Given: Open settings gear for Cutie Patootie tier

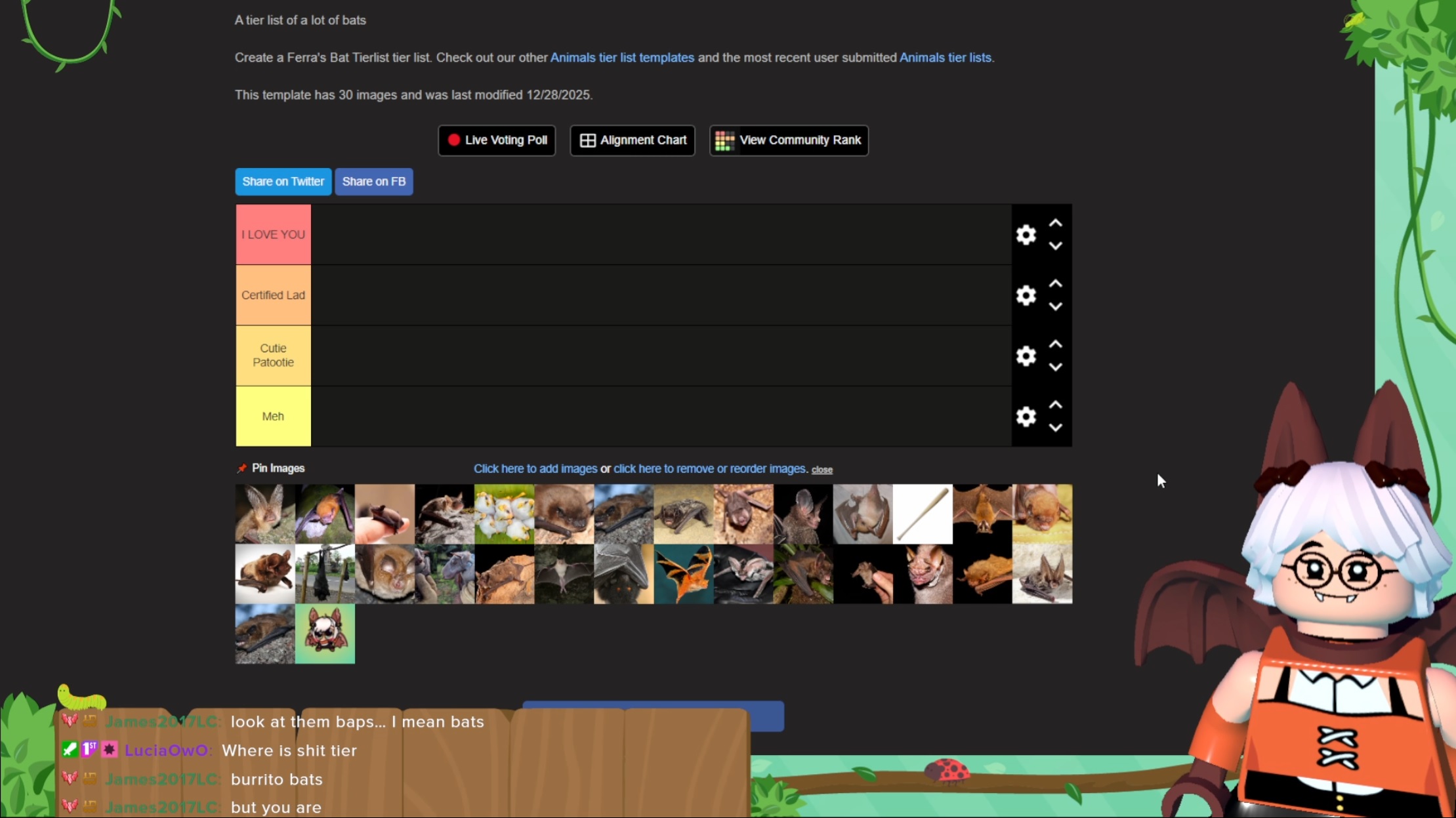Looking at the screenshot, I should 1026,356.
